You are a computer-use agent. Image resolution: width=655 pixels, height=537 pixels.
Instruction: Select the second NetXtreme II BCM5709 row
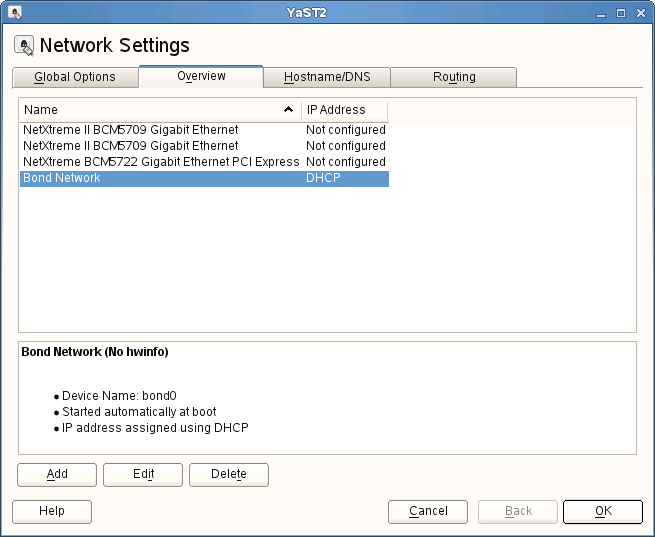[x=204, y=146]
